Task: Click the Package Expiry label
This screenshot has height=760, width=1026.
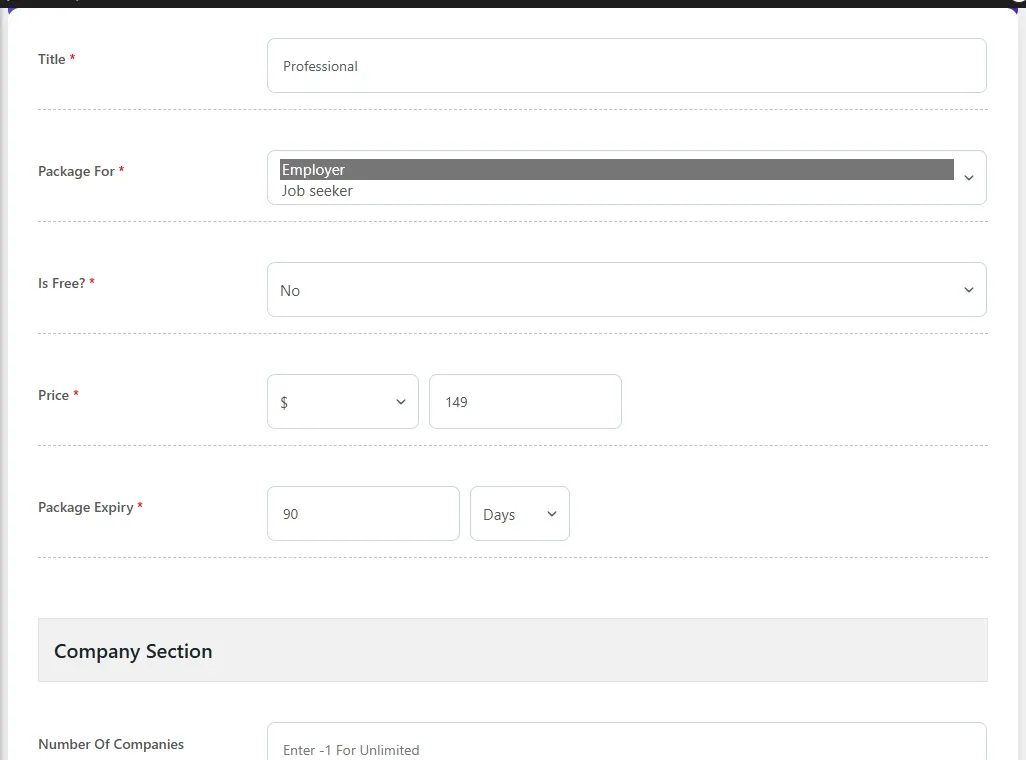Action: [86, 507]
